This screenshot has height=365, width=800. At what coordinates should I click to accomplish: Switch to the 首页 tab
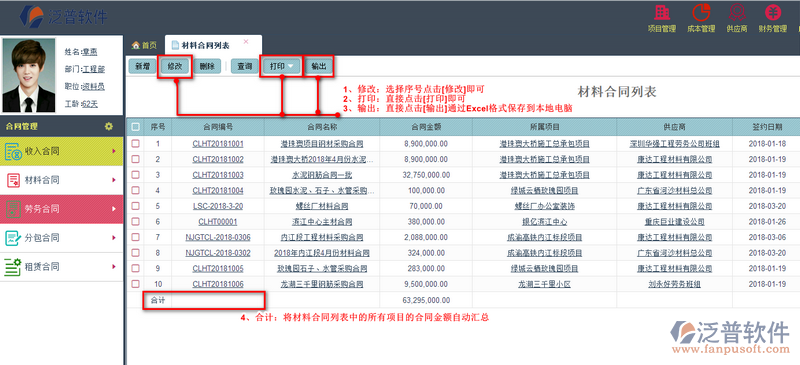coord(144,45)
